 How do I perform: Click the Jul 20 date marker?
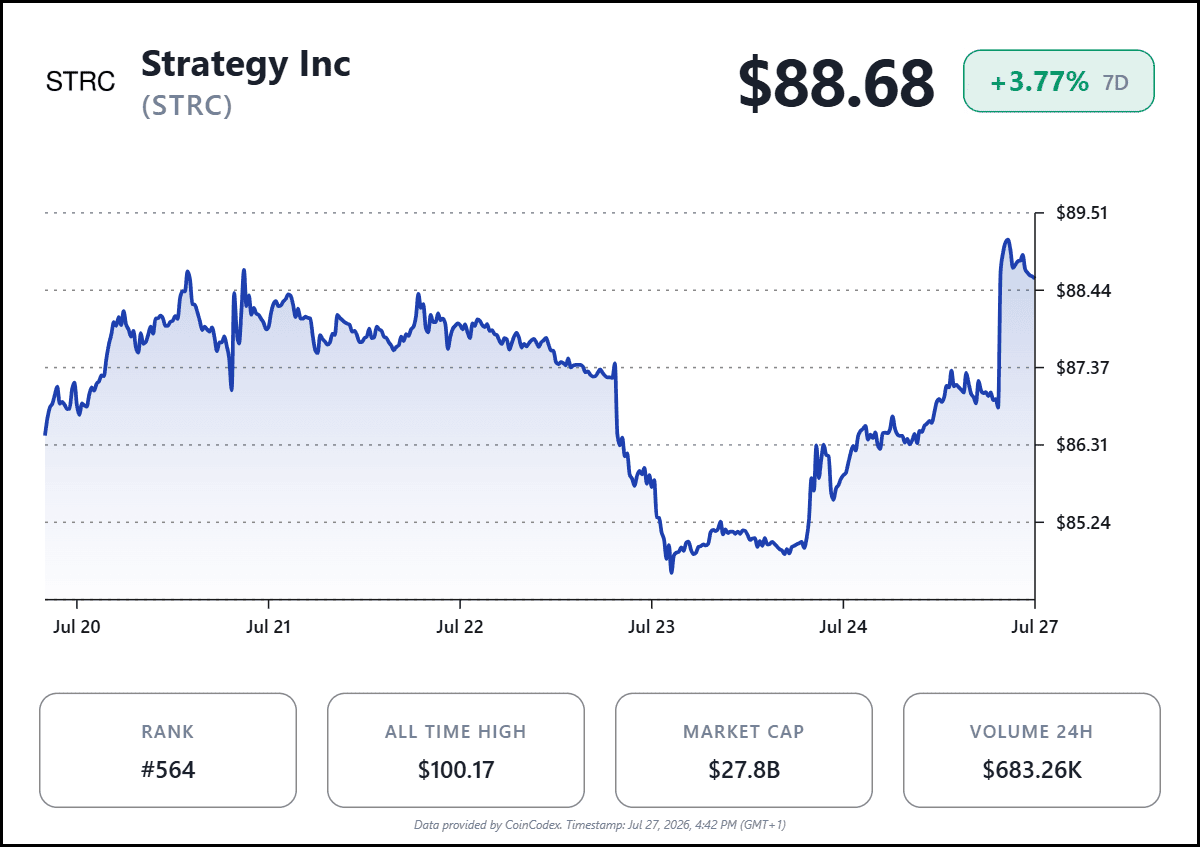click(76, 626)
